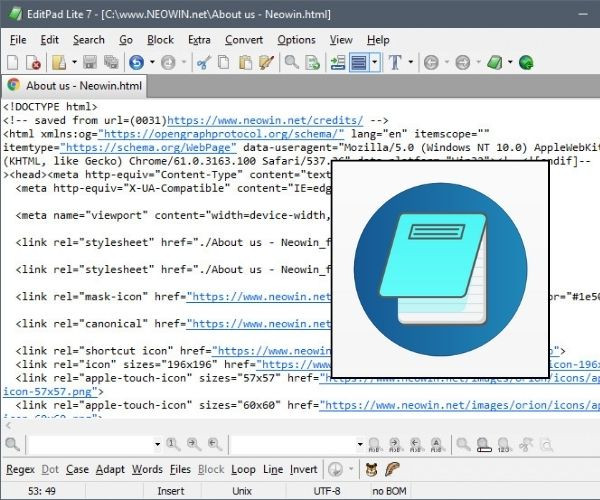Undo the last edit with blue arrow
The image size is (600, 500).
[x=136, y=62]
